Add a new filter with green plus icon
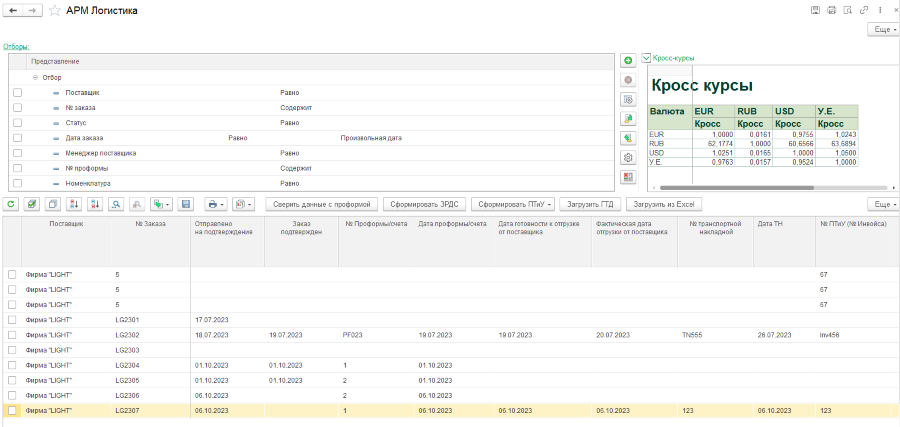The height and width of the screenshot is (427, 900). (x=628, y=60)
